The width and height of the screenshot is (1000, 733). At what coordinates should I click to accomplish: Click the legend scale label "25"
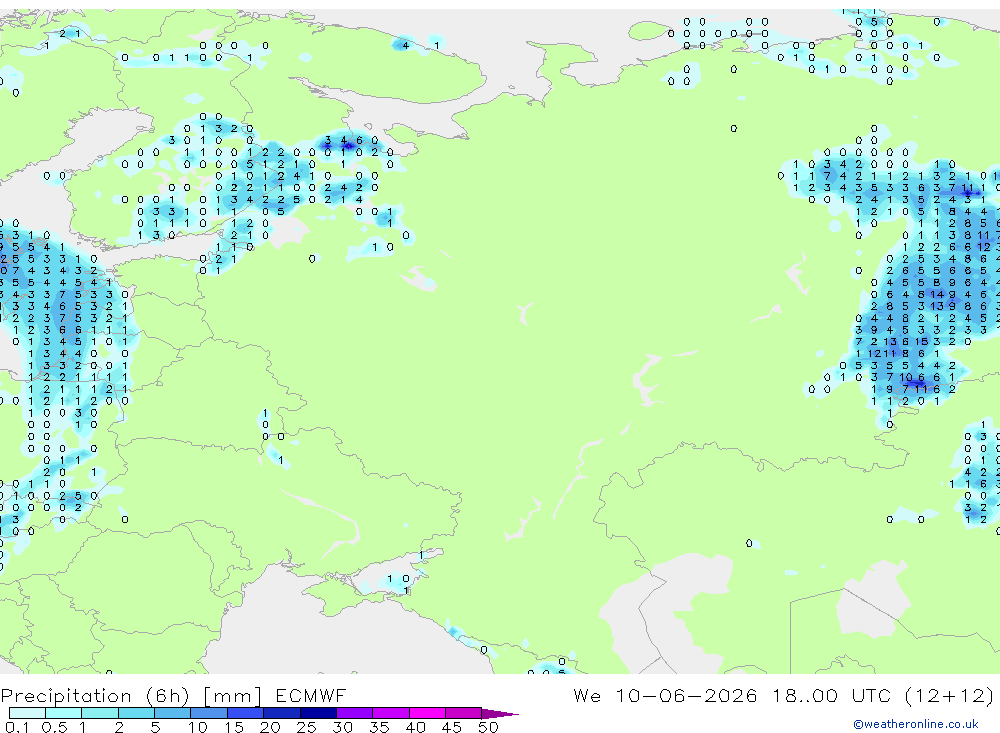click(x=307, y=727)
